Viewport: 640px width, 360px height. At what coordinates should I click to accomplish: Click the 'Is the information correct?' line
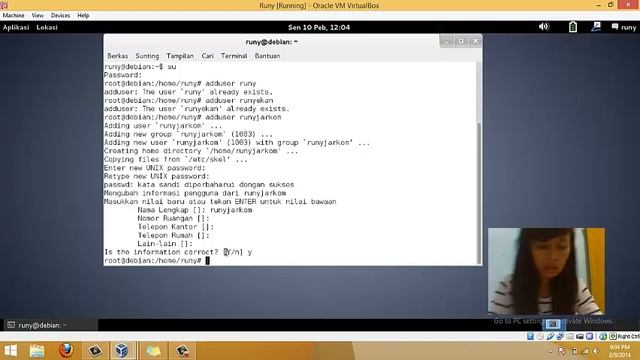pos(178,252)
